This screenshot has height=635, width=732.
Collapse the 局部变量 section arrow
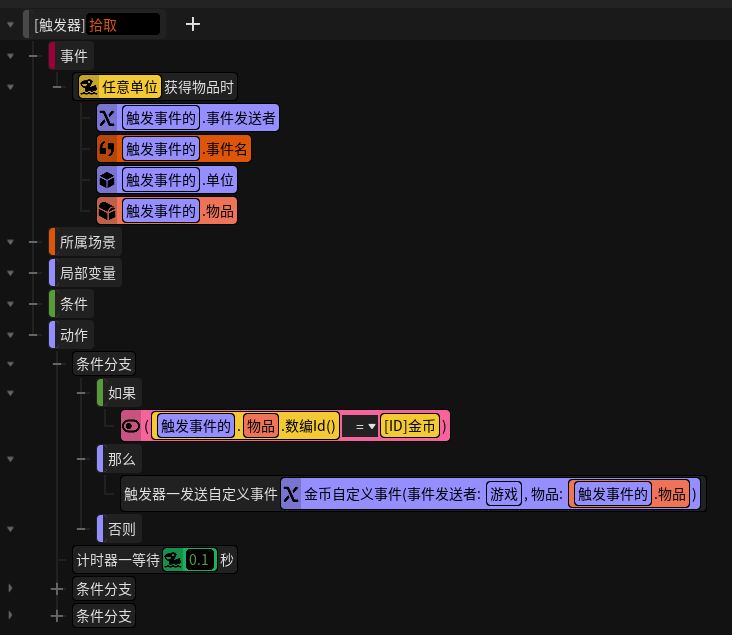coord(10,273)
